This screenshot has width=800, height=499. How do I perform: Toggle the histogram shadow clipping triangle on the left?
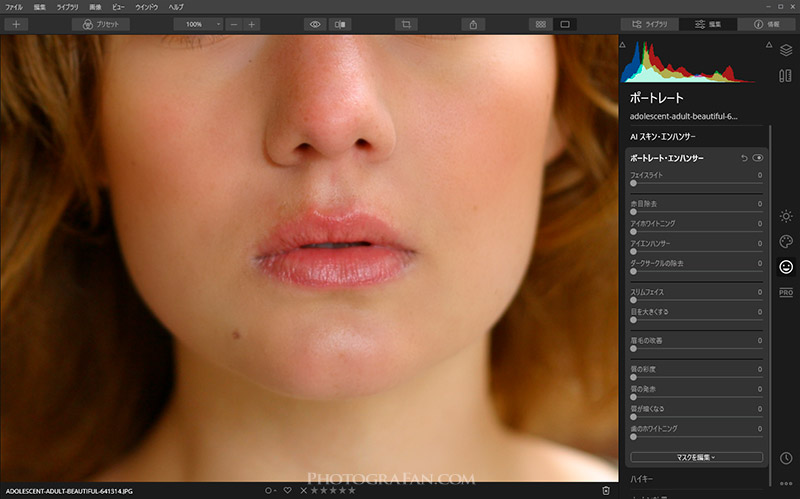[x=622, y=45]
